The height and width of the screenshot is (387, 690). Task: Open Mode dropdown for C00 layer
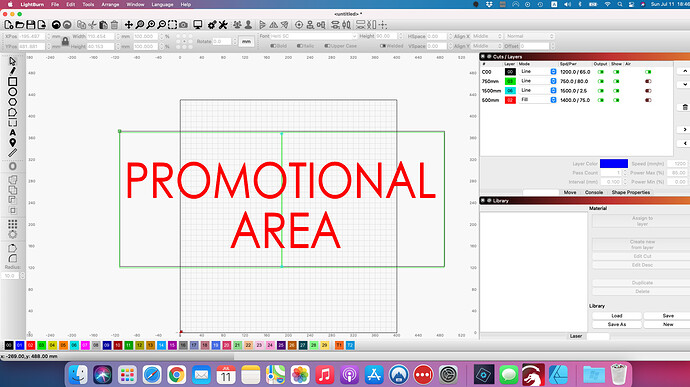(538, 72)
